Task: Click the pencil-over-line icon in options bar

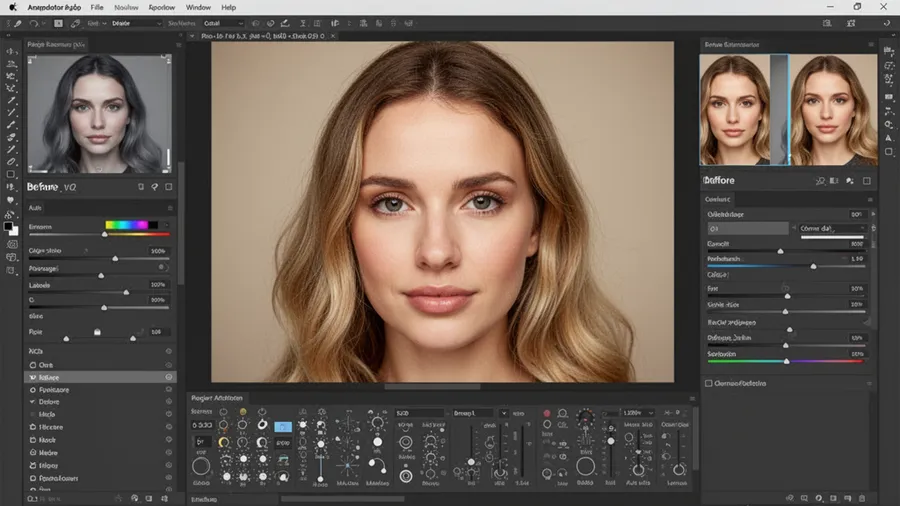Action: point(285,24)
